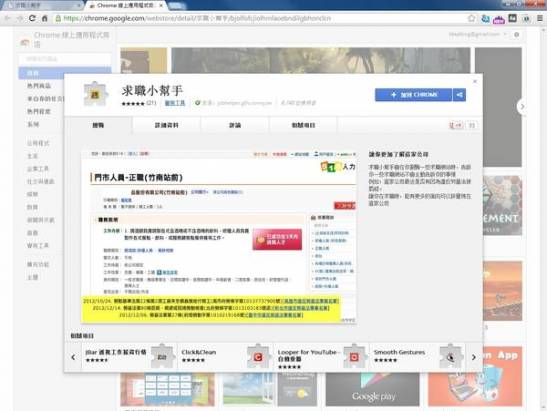Select 熱門商品 in the sidebar

(x=39, y=86)
